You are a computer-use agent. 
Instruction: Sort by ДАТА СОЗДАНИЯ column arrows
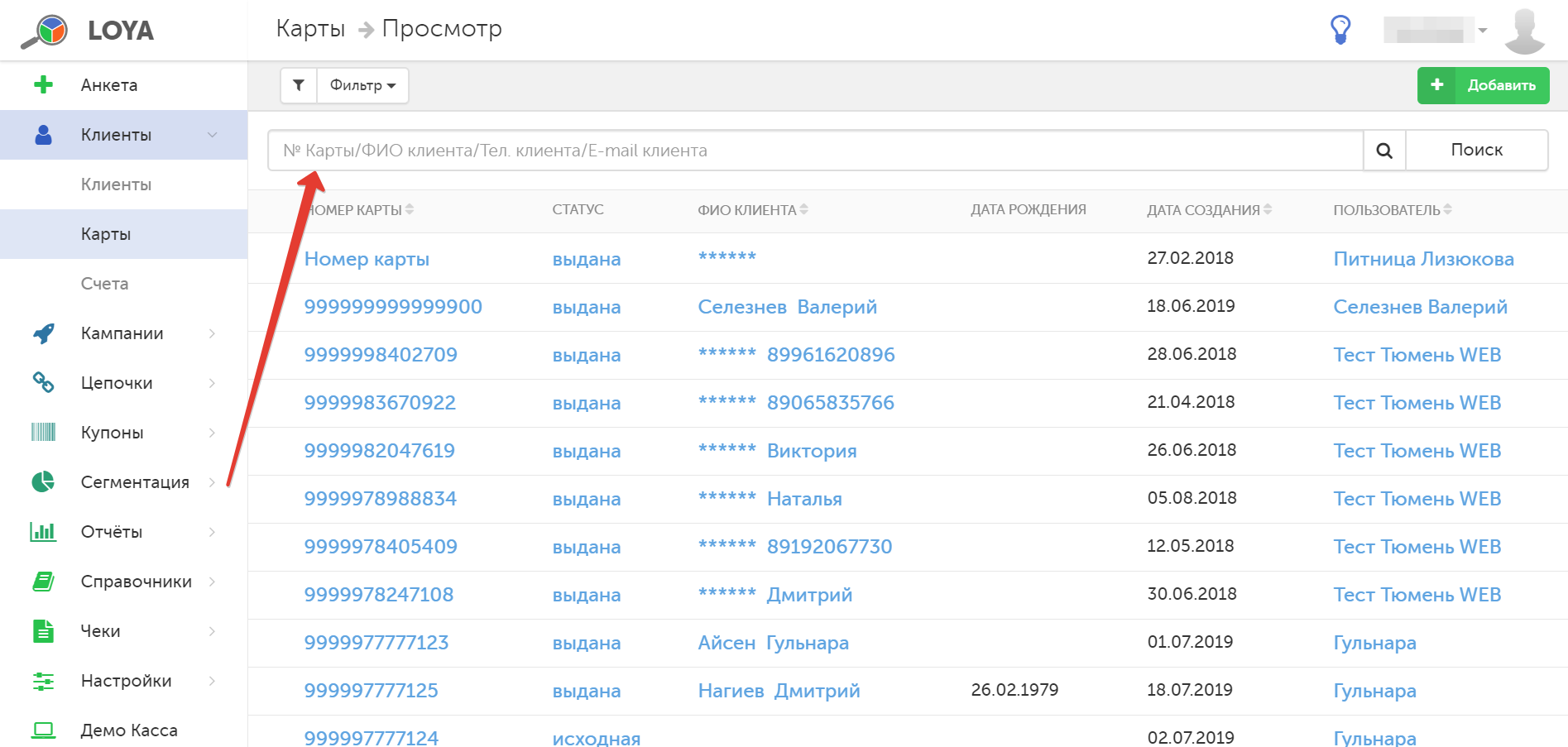click(x=1268, y=210)
